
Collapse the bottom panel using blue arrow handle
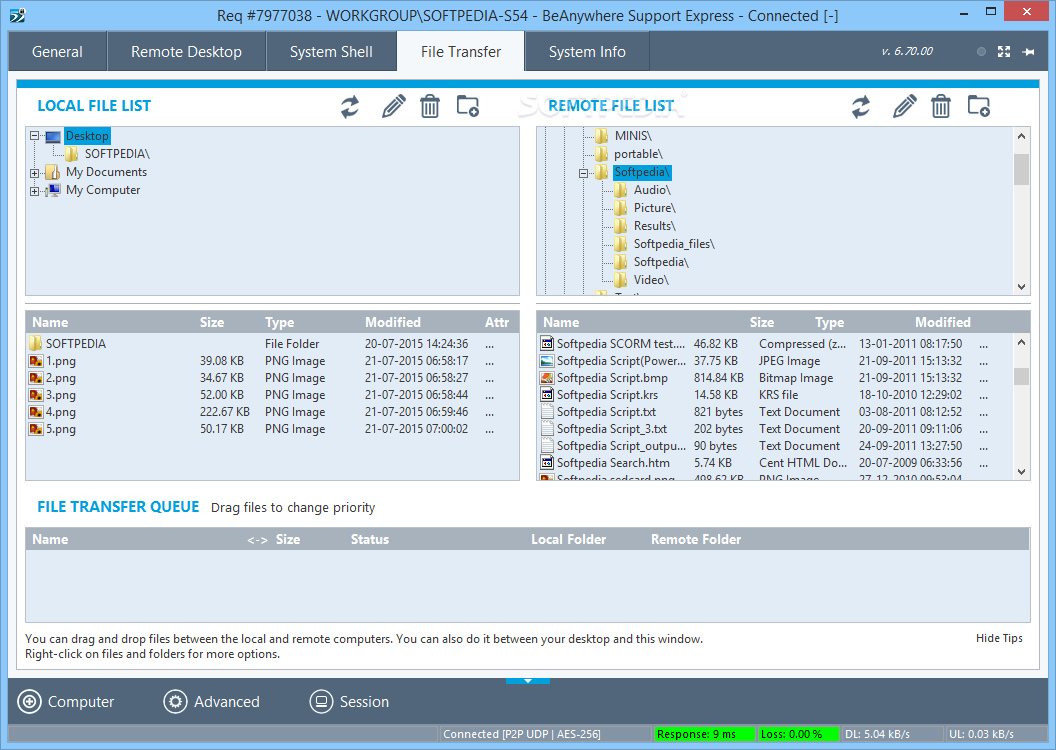coord(528,681)
